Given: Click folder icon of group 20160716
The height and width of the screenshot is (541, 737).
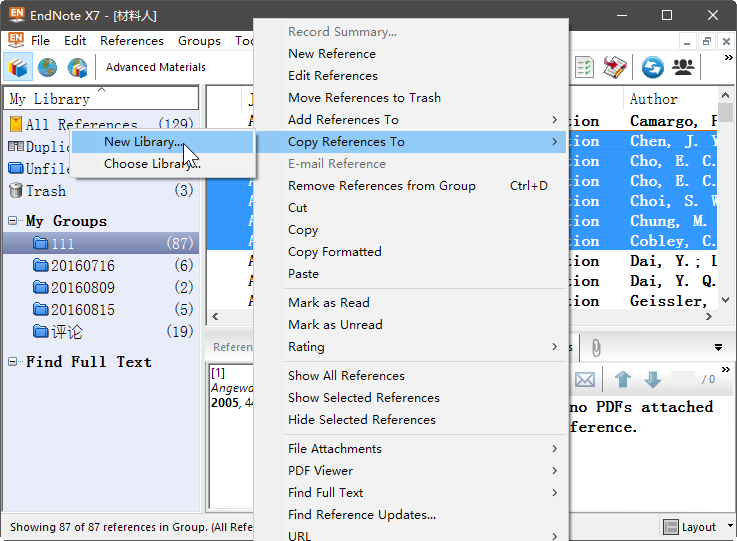Looking at the screenshot, I should click(x=41, y=265).
